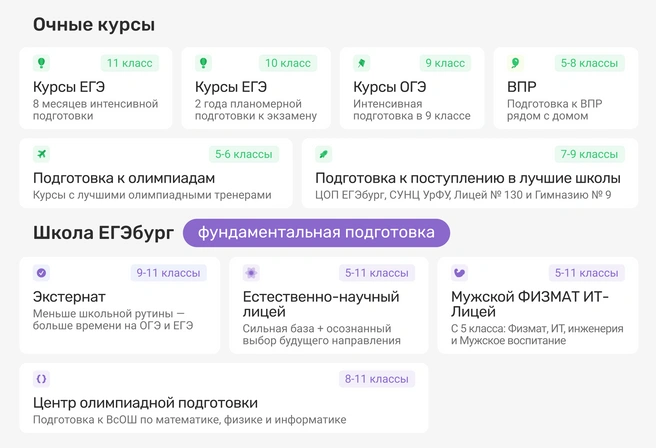Click the Подготовка к ВсОШ по математике text
Screen dimensions: 656x448
[x=190, y=420]
